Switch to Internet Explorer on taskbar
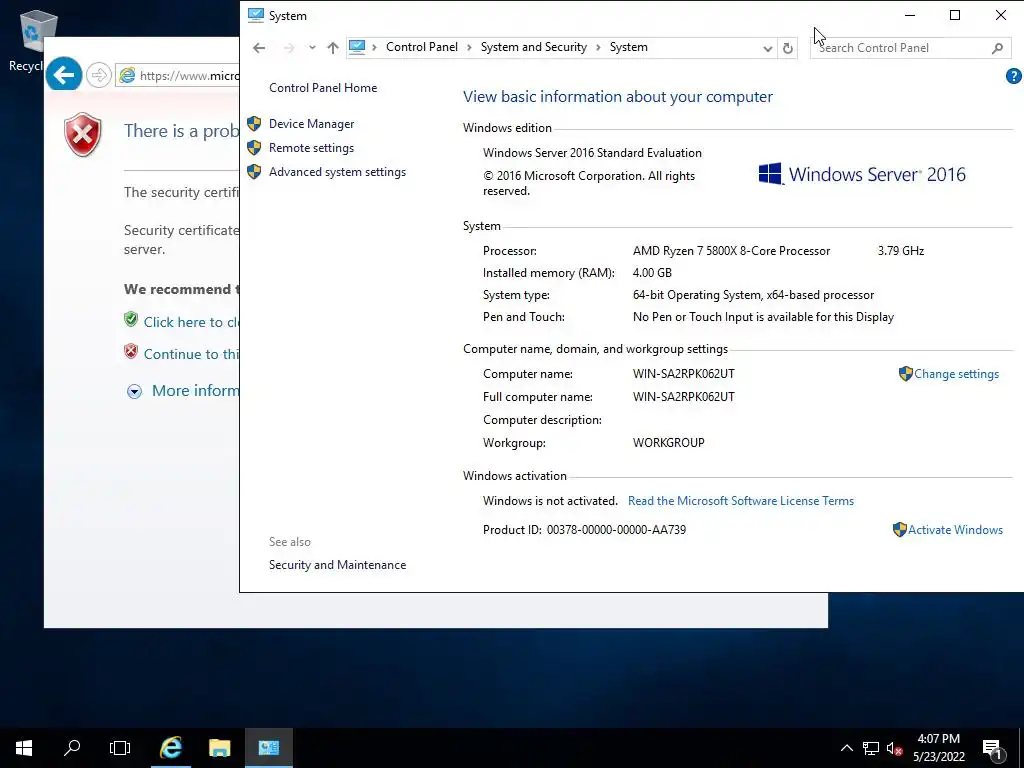This screenshot has width=1024, height=768. (171, 748)
